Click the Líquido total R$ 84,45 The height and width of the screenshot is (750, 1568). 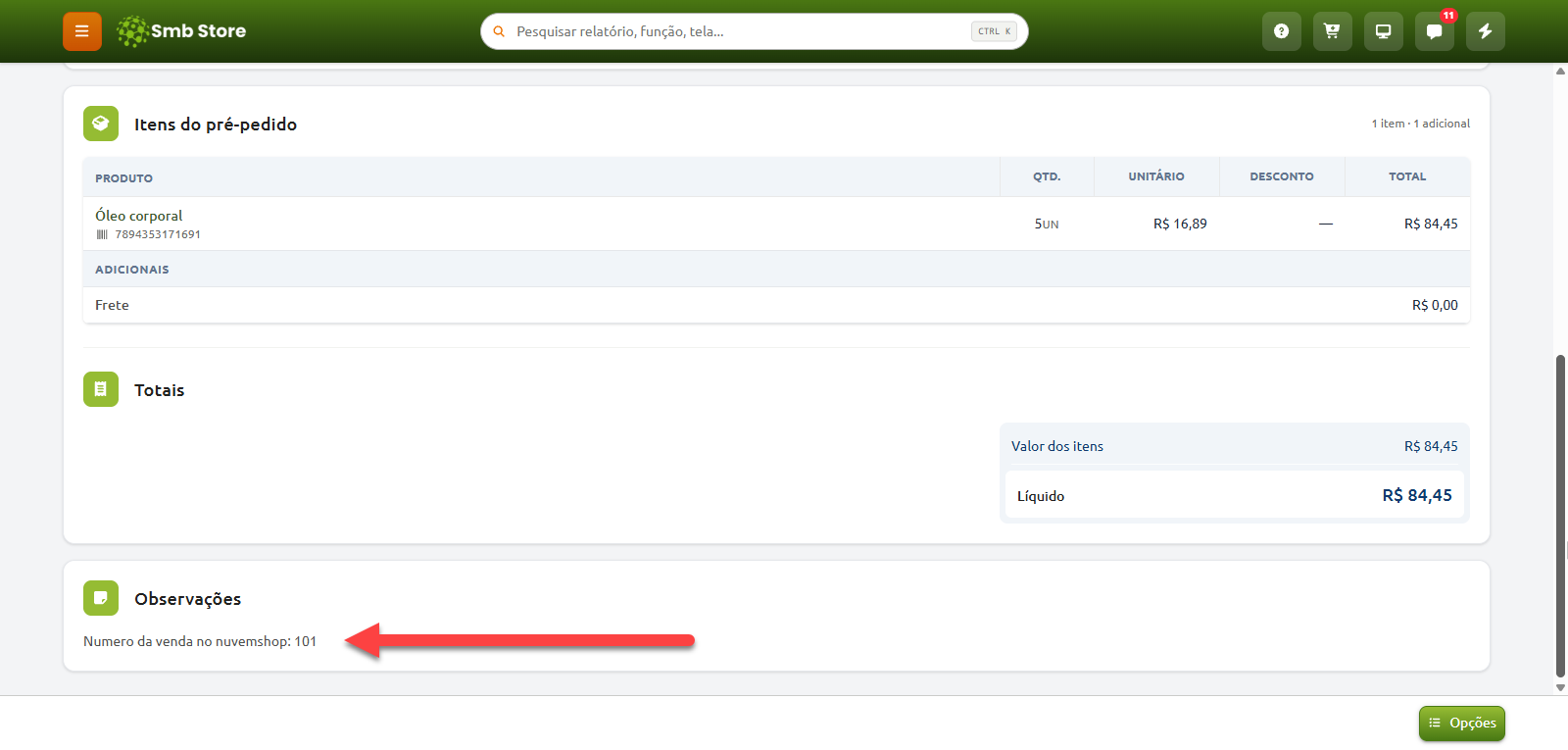(1417, 495)
